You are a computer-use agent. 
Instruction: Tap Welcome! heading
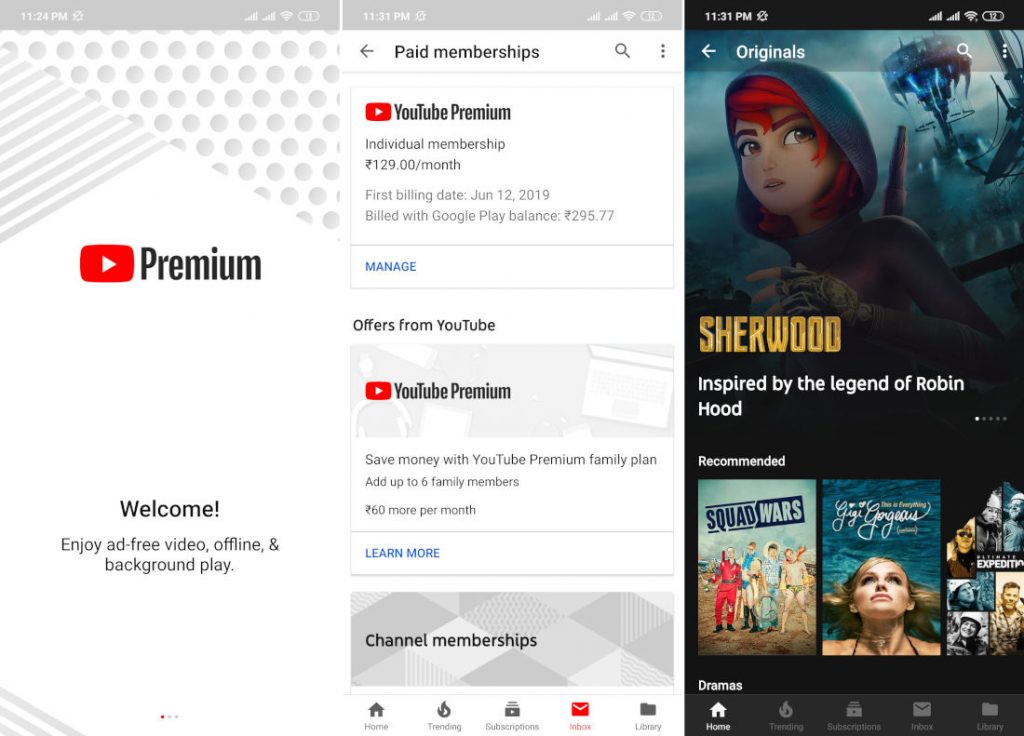[x=170, y=509]
